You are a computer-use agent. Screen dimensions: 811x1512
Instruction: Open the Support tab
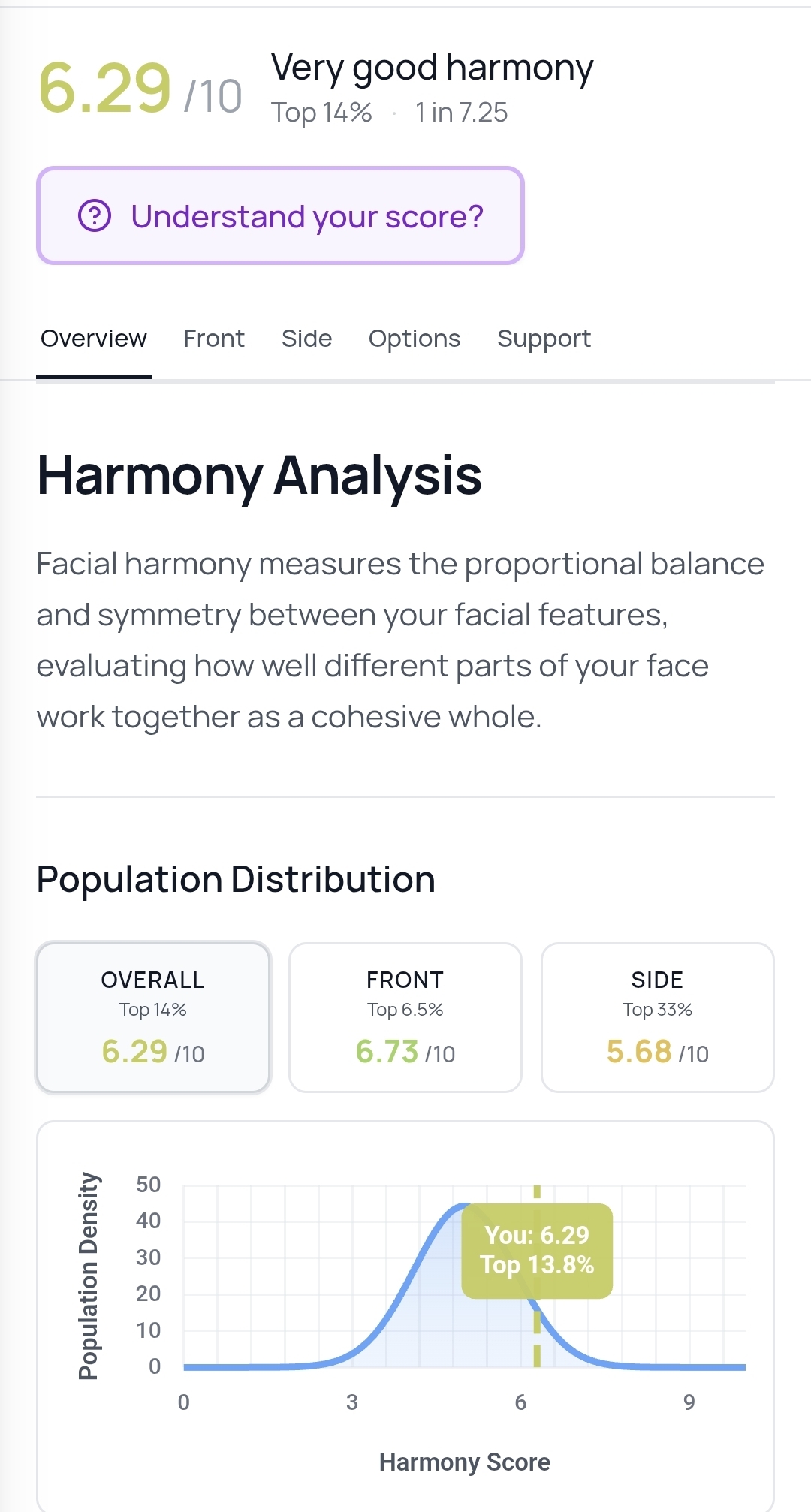[x=544, y=339]
